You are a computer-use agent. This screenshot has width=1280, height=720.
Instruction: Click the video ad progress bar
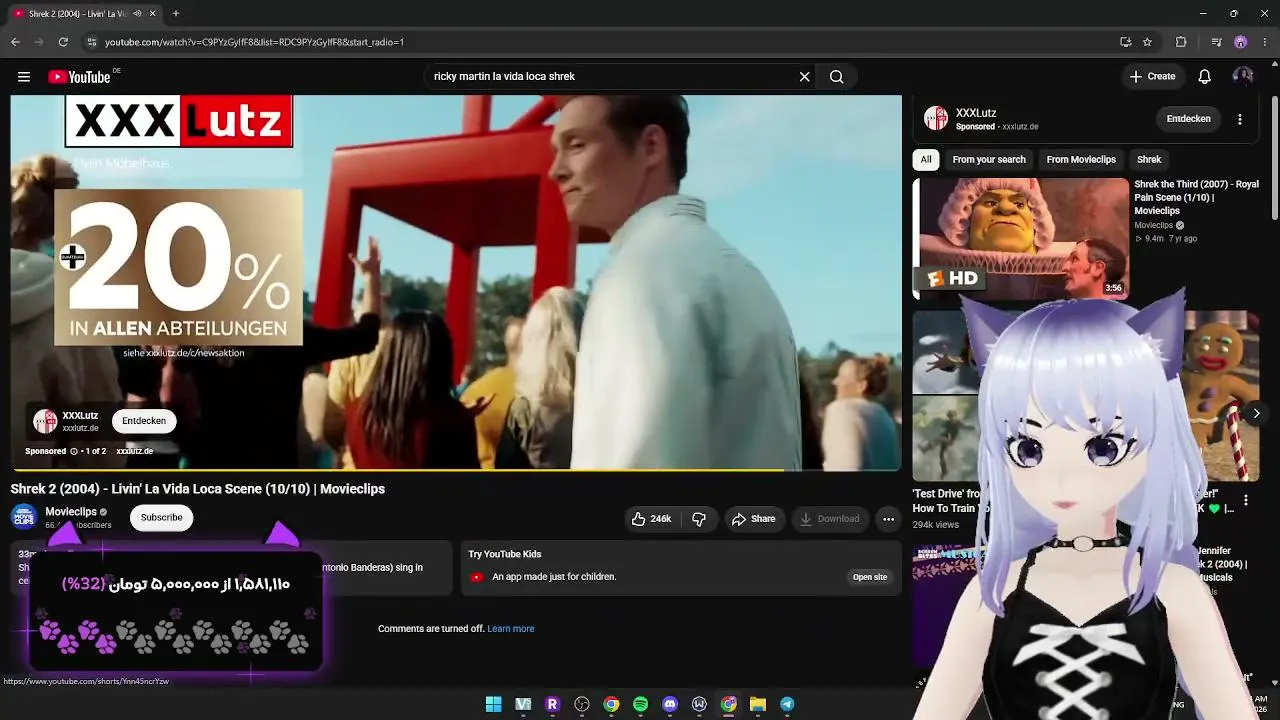point(456,469)
